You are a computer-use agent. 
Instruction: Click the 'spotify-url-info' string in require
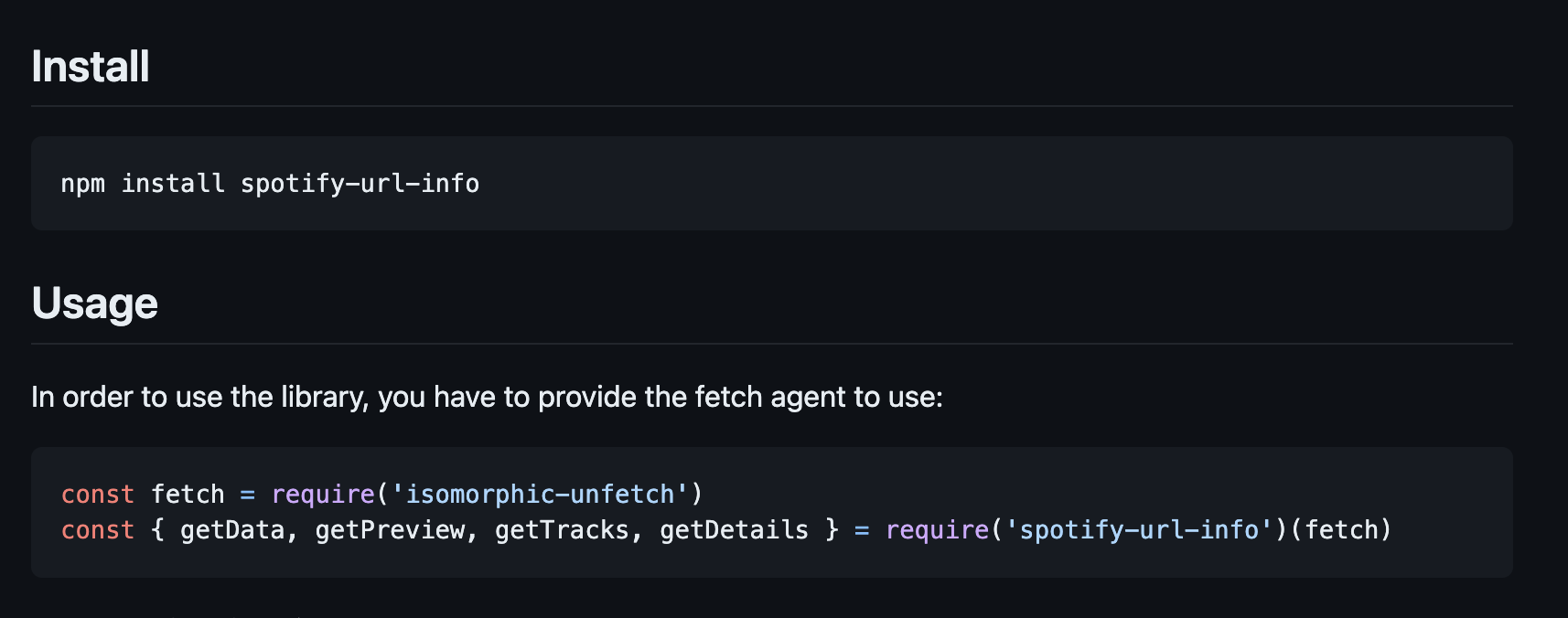point(1139,530)
